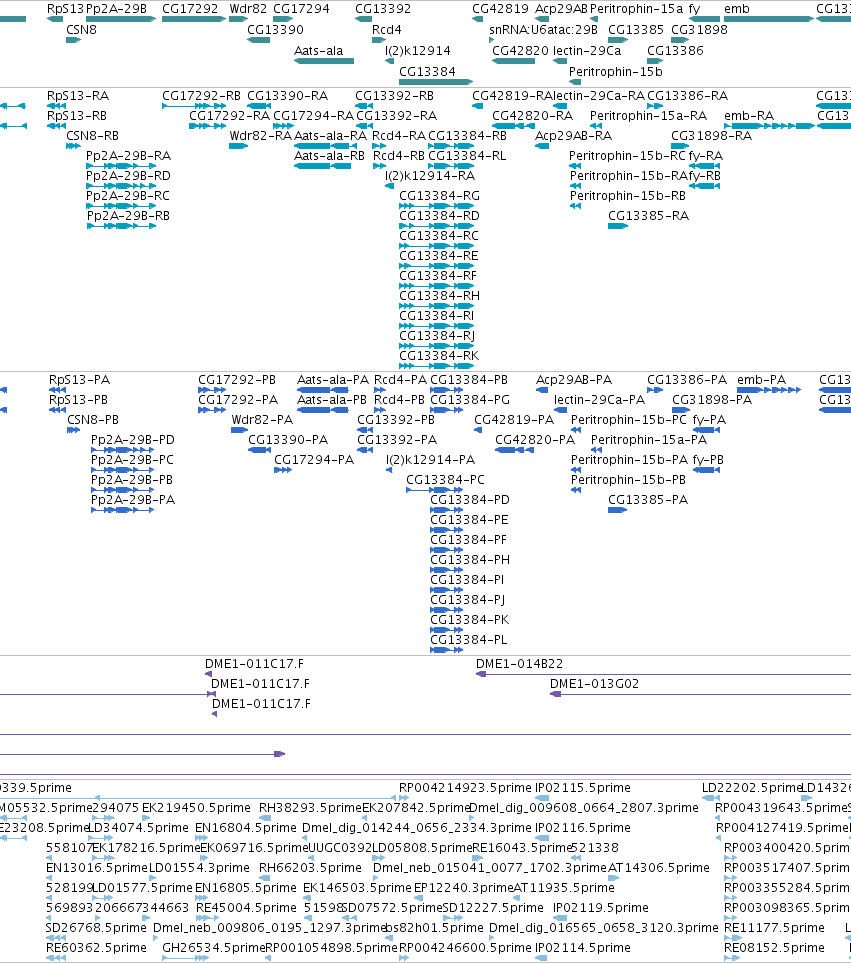The image size is (851, 963).
Task: Click the Peritrophin-15a gene label
Action: [636, 9]
